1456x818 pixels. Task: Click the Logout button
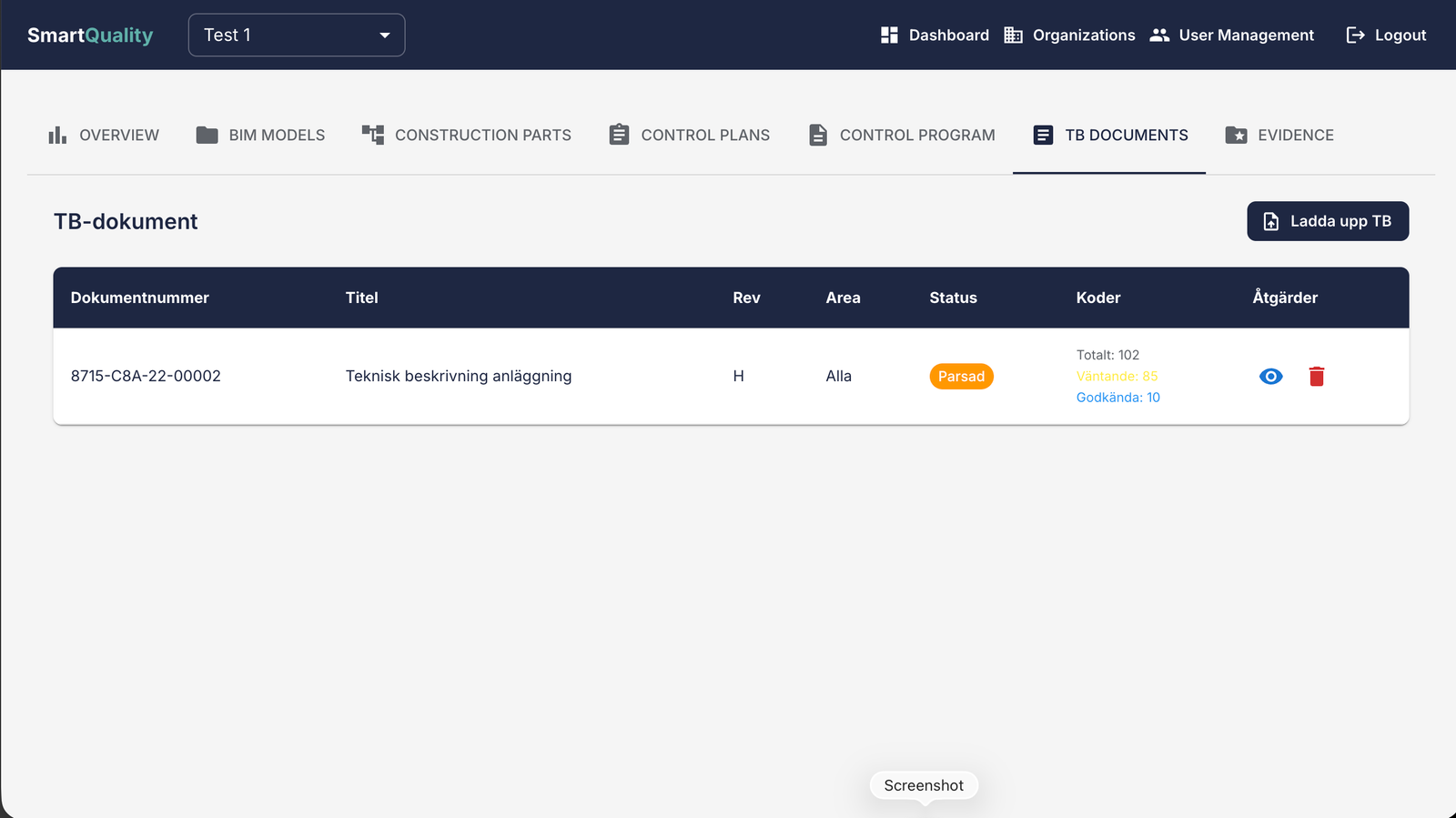(1386, 35)
